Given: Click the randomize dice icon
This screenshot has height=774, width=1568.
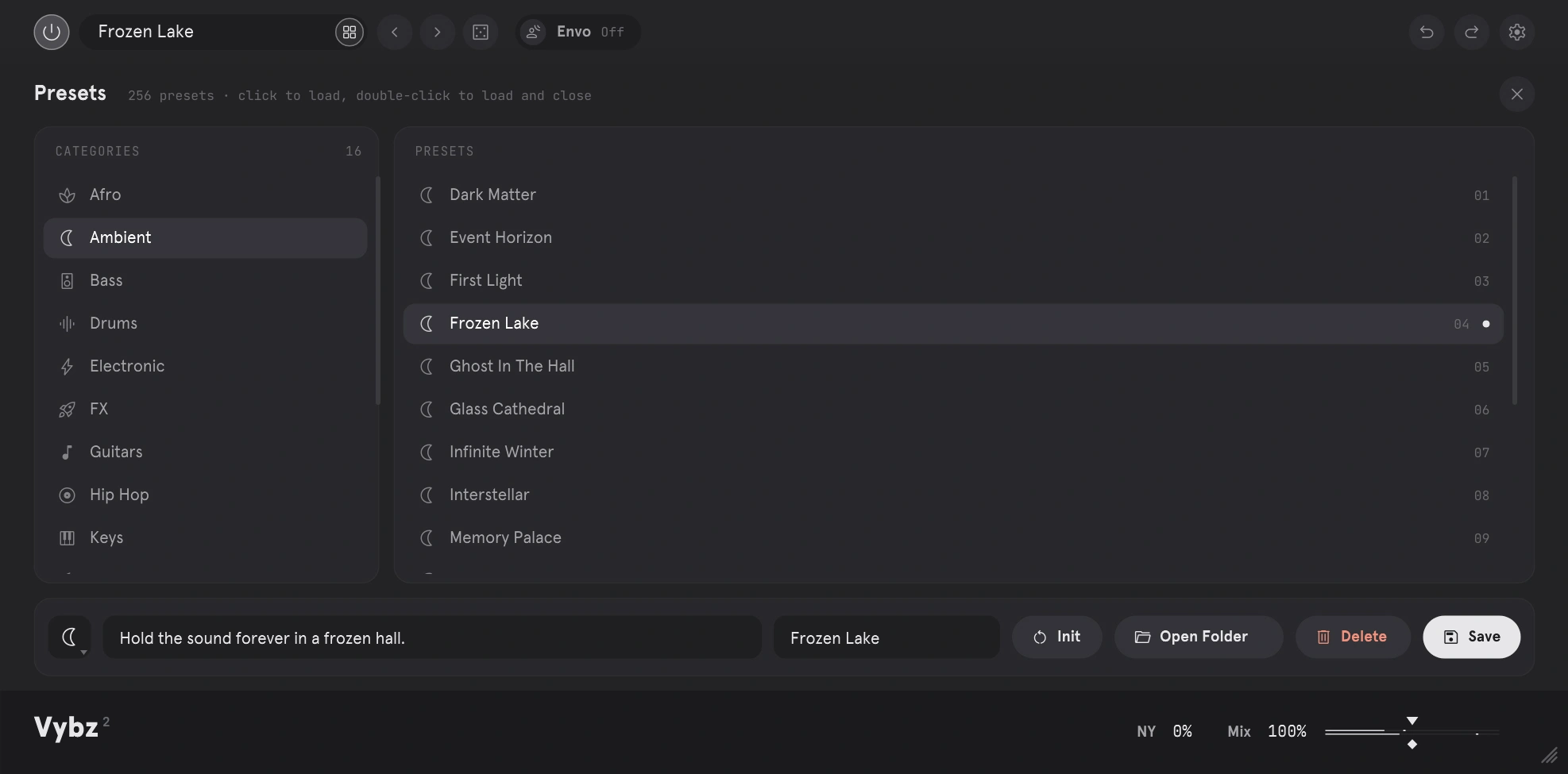Looking at the screenshot, I should (481, 32).
